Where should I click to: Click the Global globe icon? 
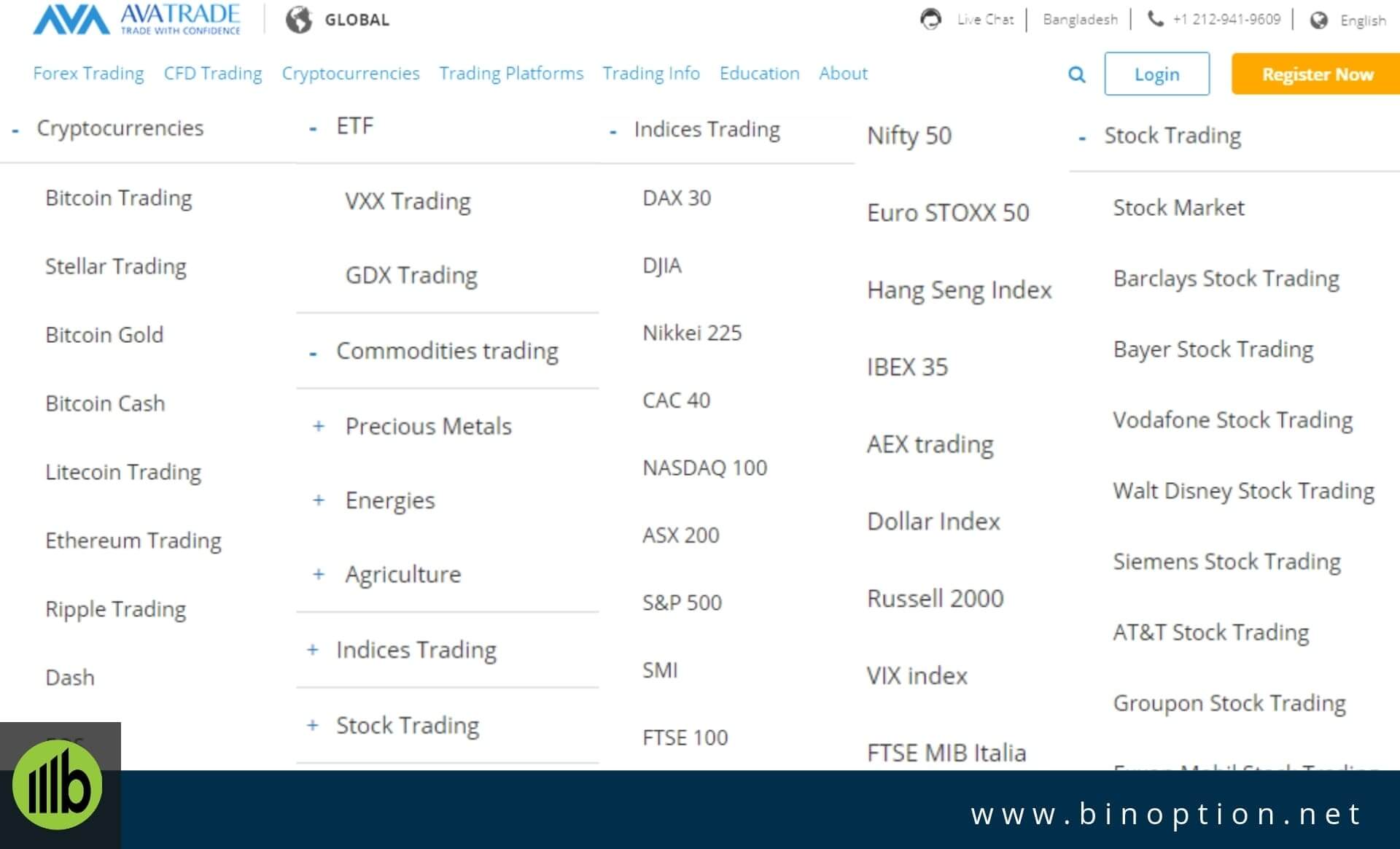pos(298,20)
